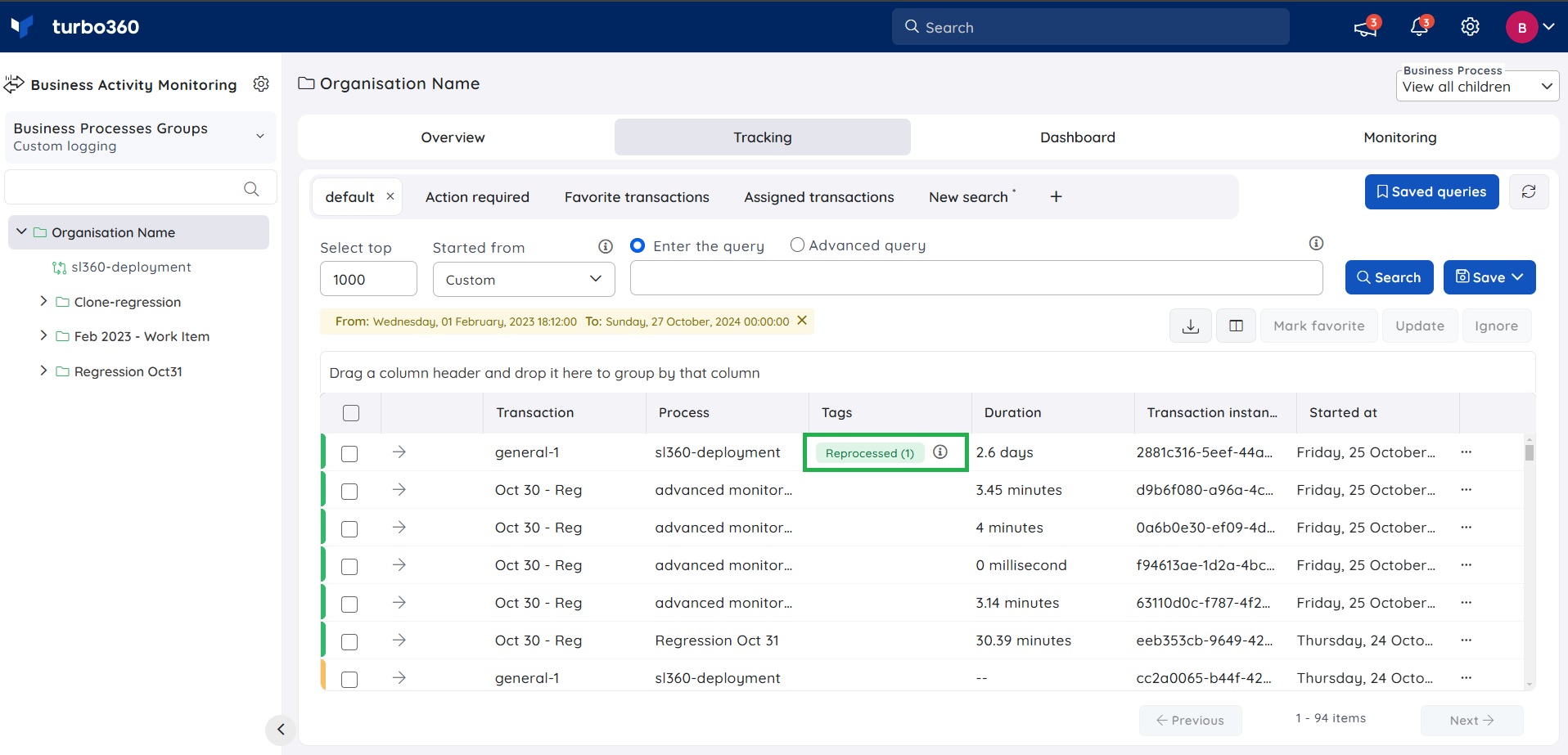The image size is (1568, 755).
Task: Click the turbo360 logo icon
Action: point(22,26)
